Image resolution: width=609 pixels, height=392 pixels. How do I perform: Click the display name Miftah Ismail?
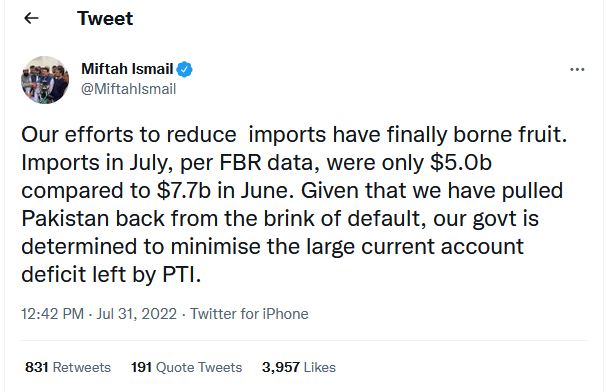click(127, 69)
